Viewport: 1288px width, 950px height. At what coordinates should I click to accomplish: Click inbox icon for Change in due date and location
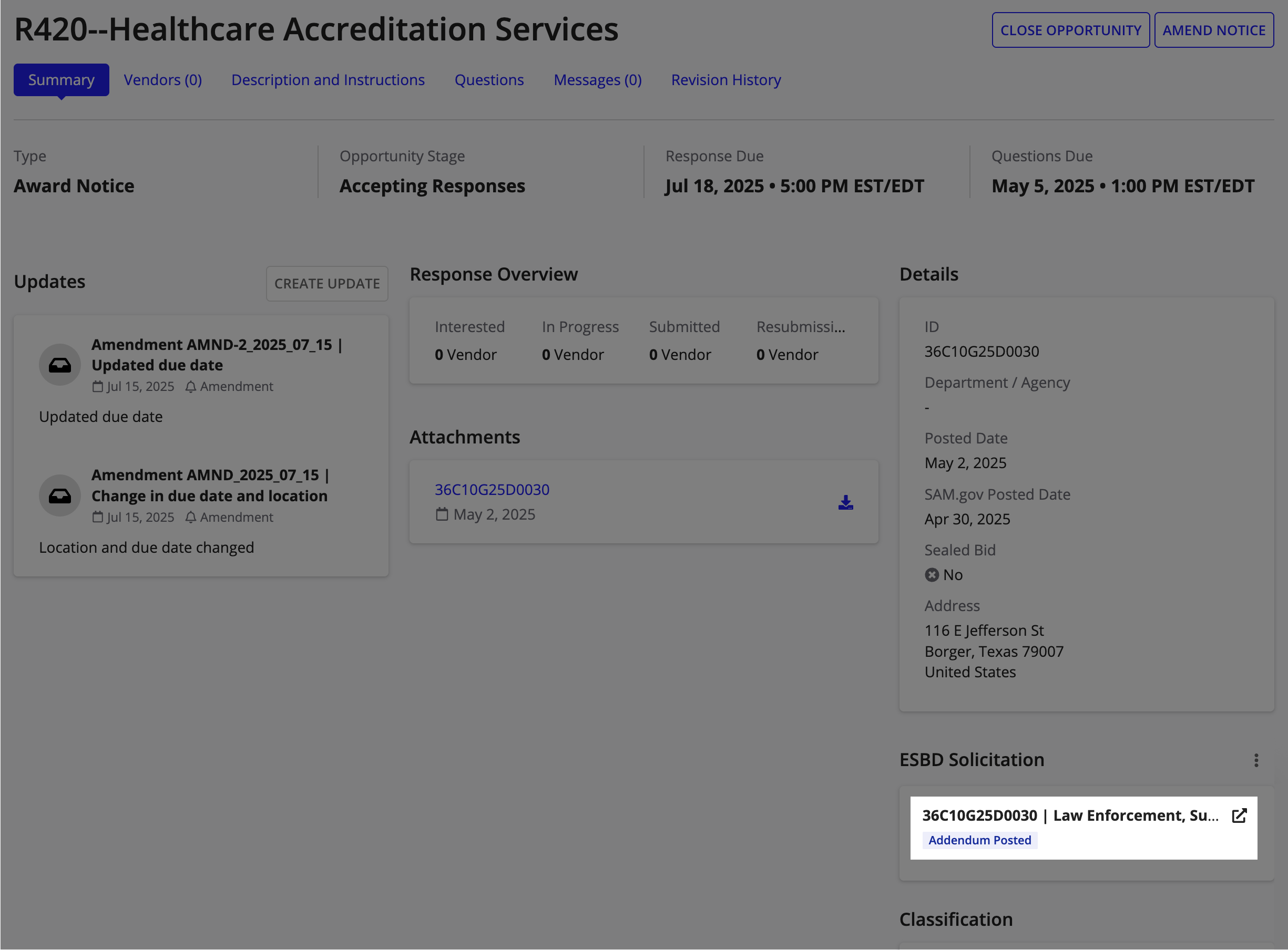[x=60, y=495]
